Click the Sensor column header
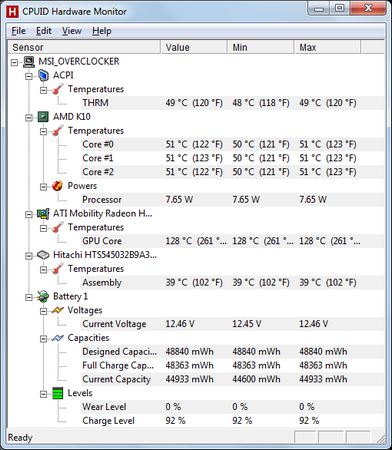This screenshot has height=450, width=392. click(x=84, y=47)
